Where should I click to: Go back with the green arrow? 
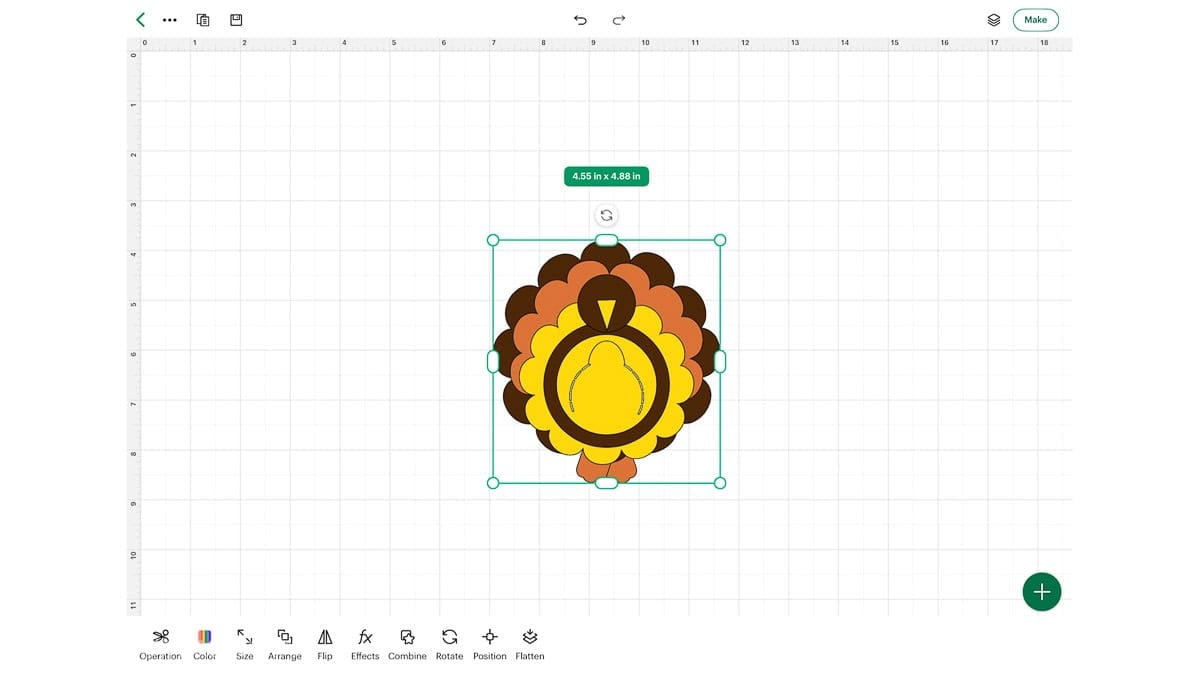click(x=141, y=19)
